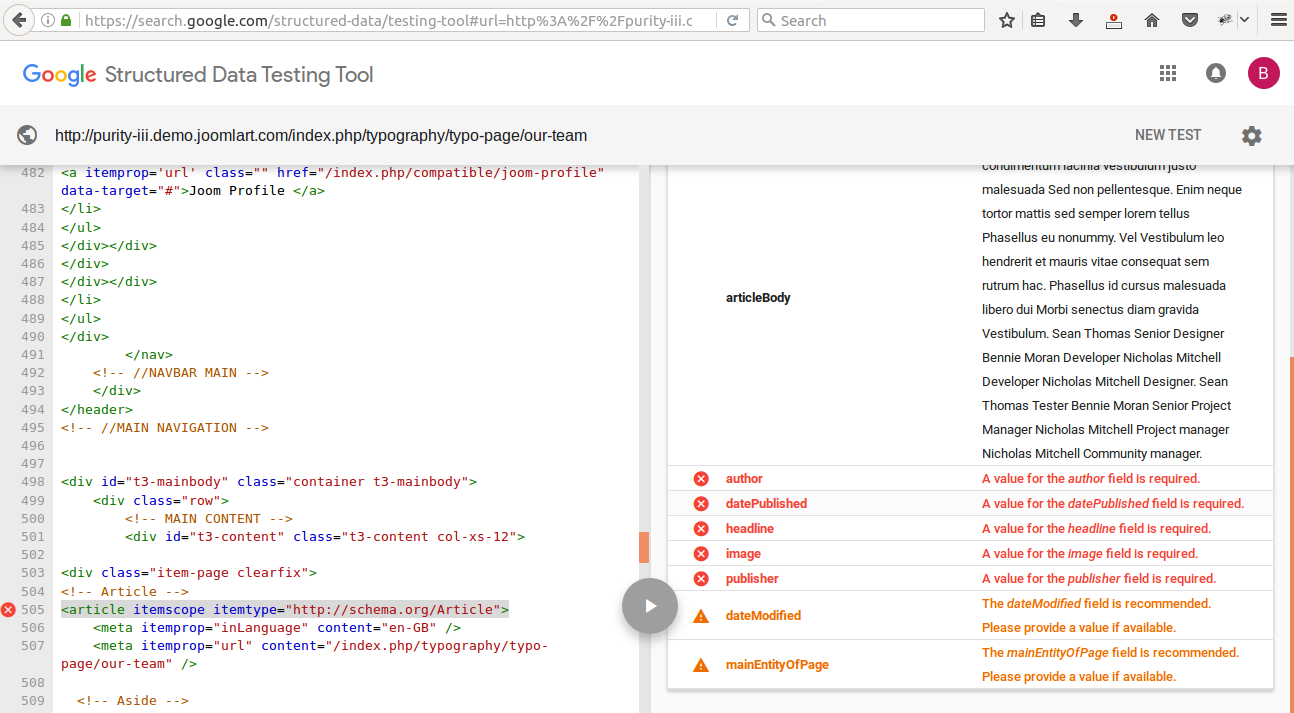Click the warning icon beside dateModified
The width and height of the screenshot is (1294, 713).
coord(701,616)
